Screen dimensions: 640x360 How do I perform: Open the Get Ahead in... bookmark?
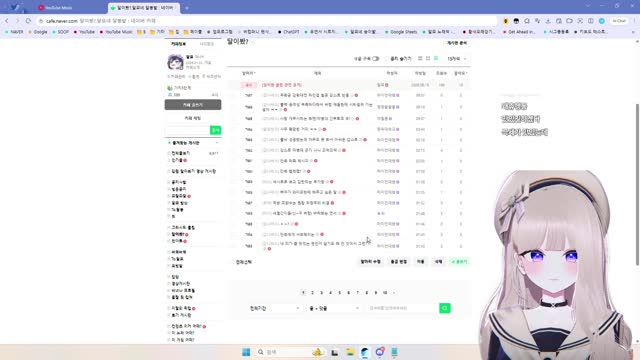521,32
